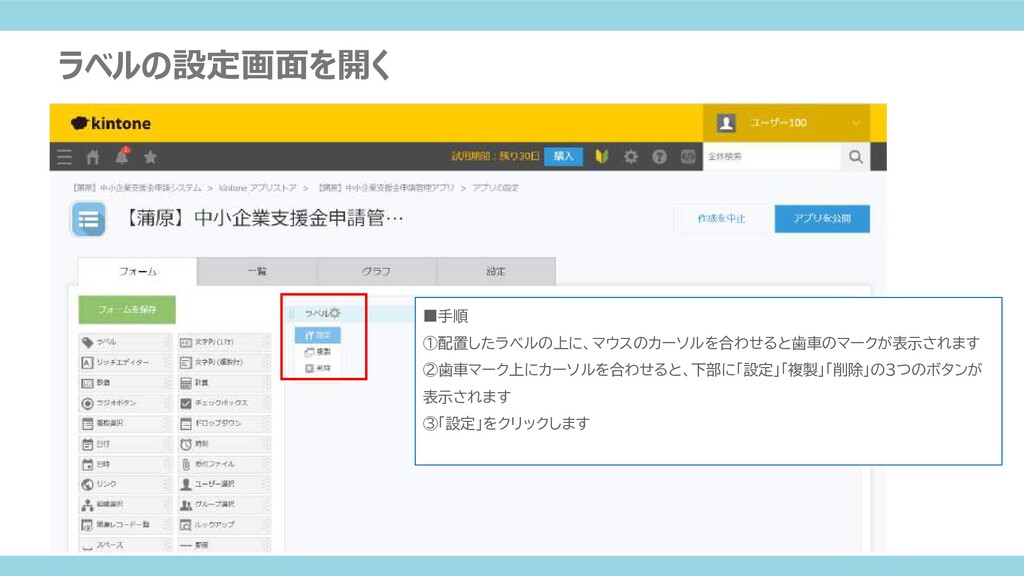Select the チェックボックス field
1024x576 pixels.
[224, 403]
